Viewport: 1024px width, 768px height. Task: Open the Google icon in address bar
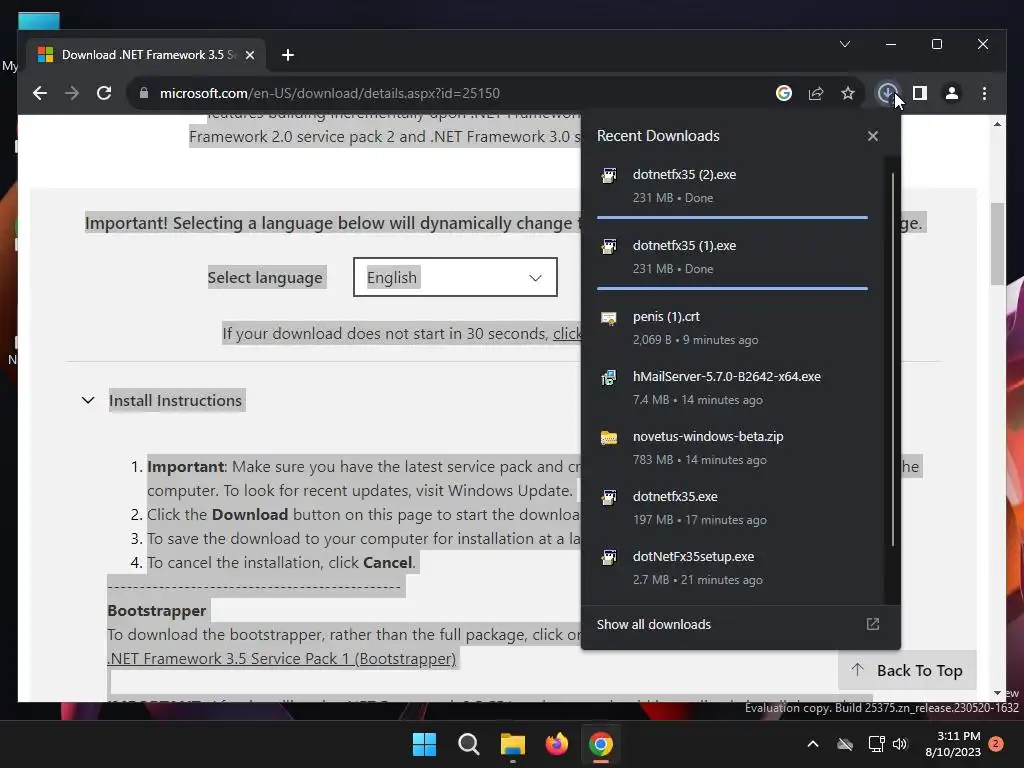click(784, 93)
